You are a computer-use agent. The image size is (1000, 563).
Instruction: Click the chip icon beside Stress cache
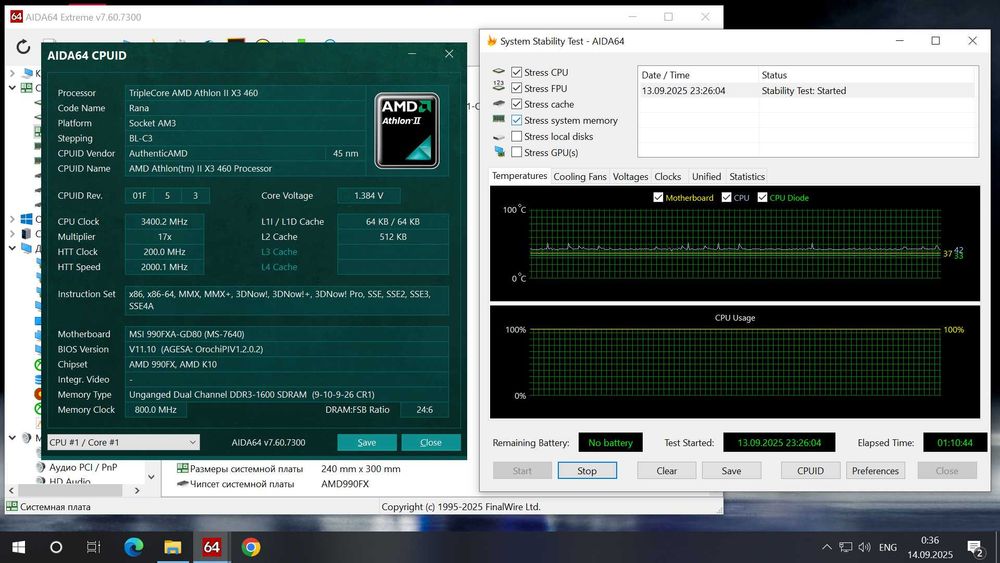[x=499, y=103]
